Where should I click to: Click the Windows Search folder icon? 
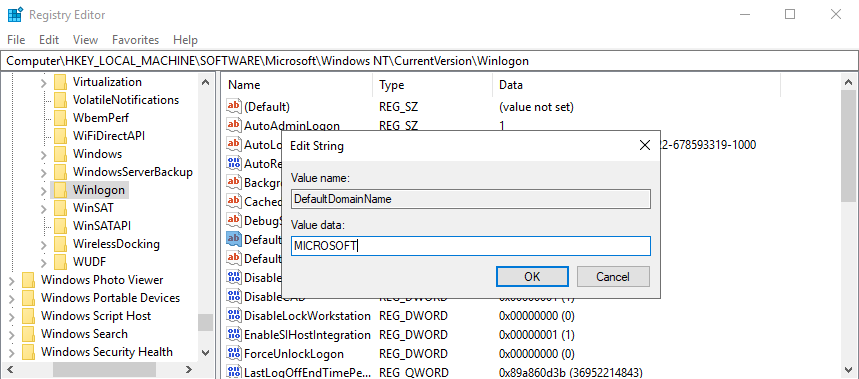tap(28, 334)
